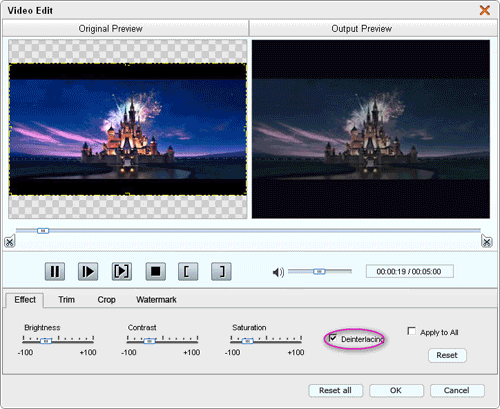This screenshot has width=500, height=409.
Task: Click the time display 00:00:19 / 00:05:00
Action: pos(410,271)
